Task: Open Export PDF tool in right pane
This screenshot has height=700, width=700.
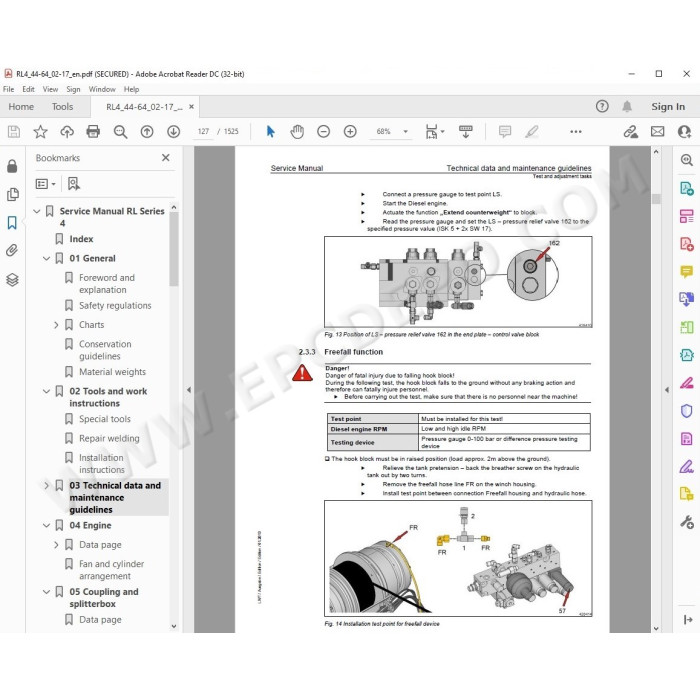Action: click(687, 188)
